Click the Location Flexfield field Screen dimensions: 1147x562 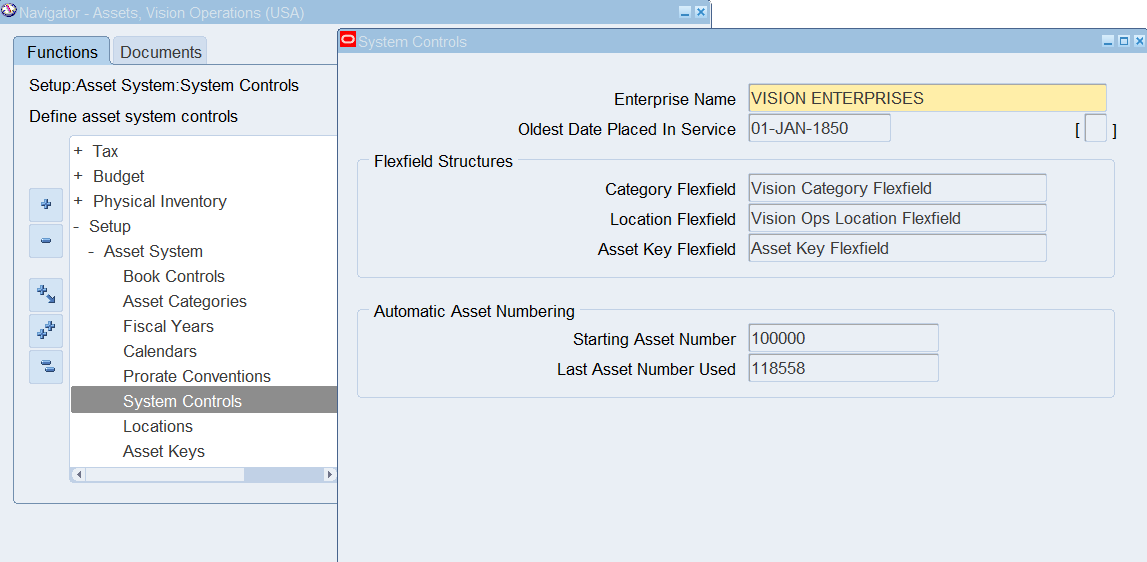pyautogui.click(x=898, y=218)
